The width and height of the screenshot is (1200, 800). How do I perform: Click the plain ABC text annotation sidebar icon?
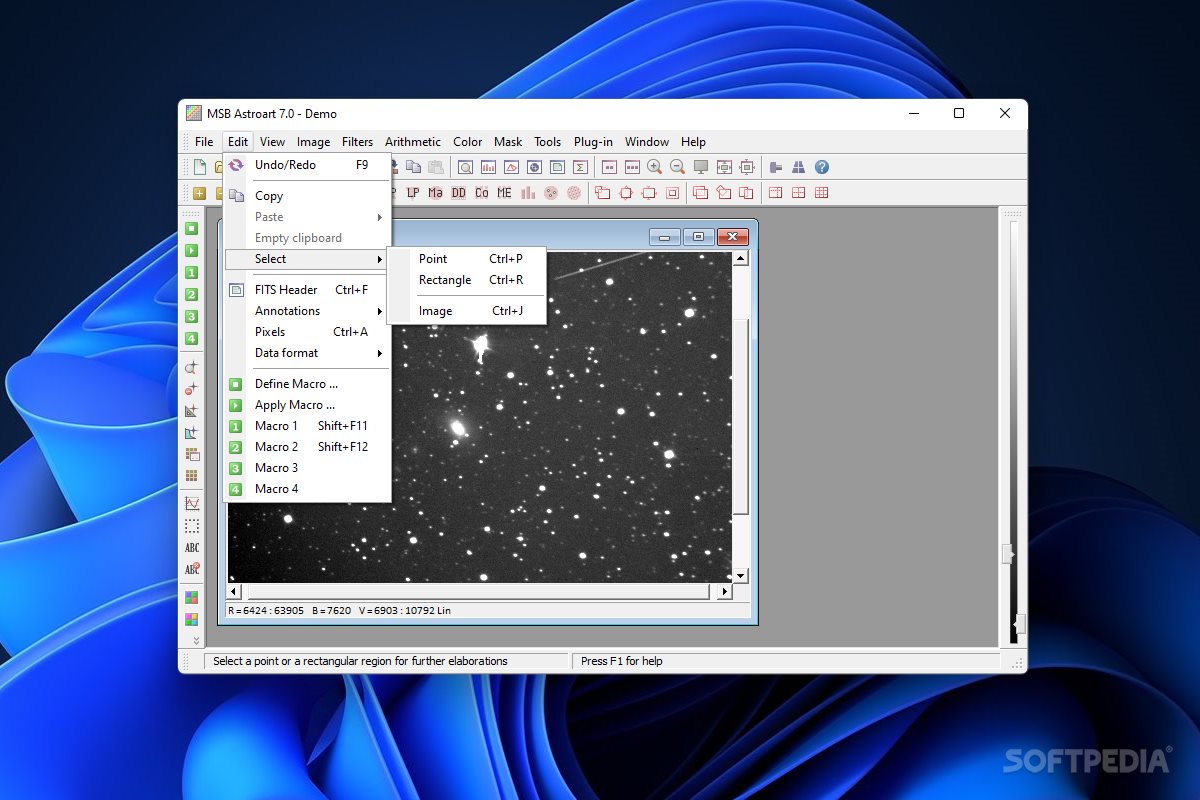pos(191,548)
